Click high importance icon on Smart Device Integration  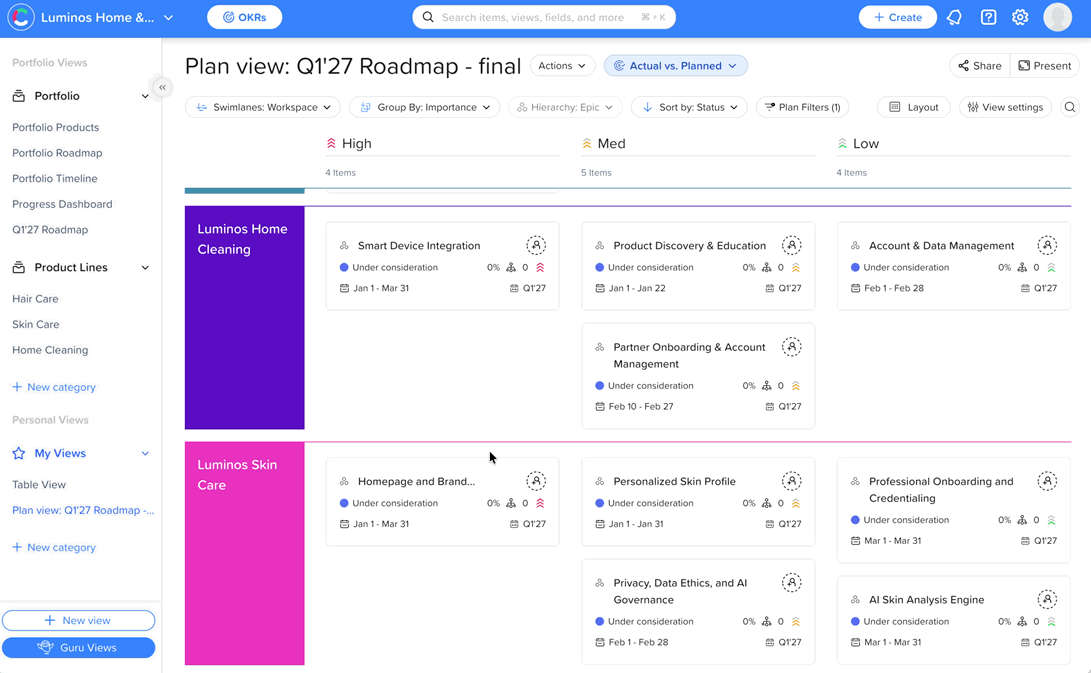(x=540, y=267)
